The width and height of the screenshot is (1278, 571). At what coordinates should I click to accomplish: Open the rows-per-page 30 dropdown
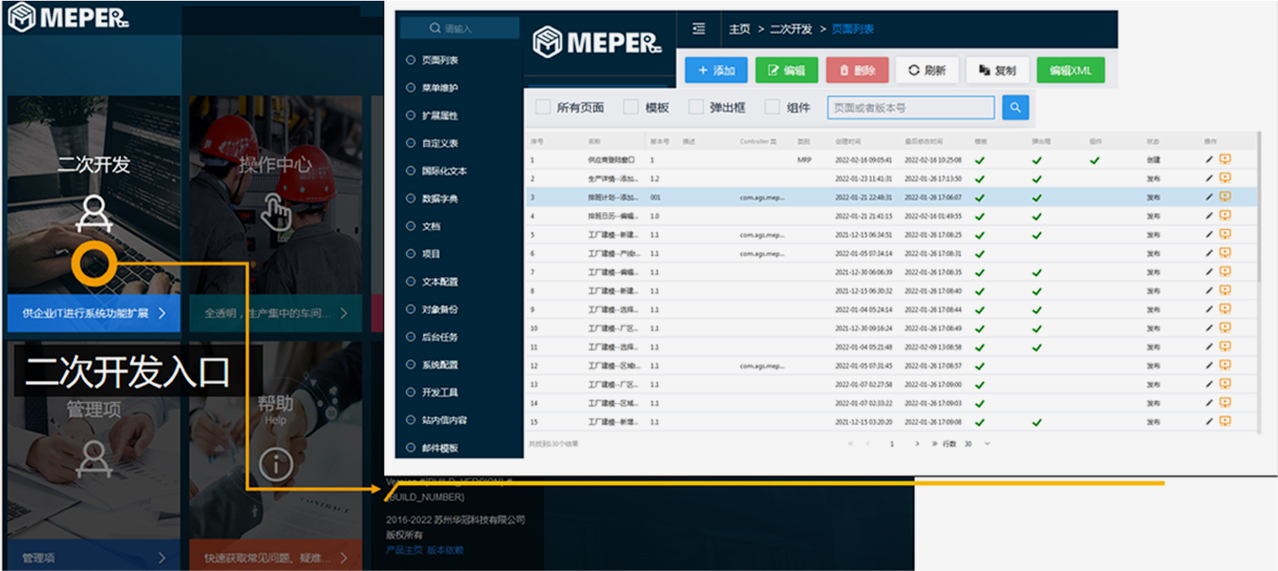click(x=977, y=443)
